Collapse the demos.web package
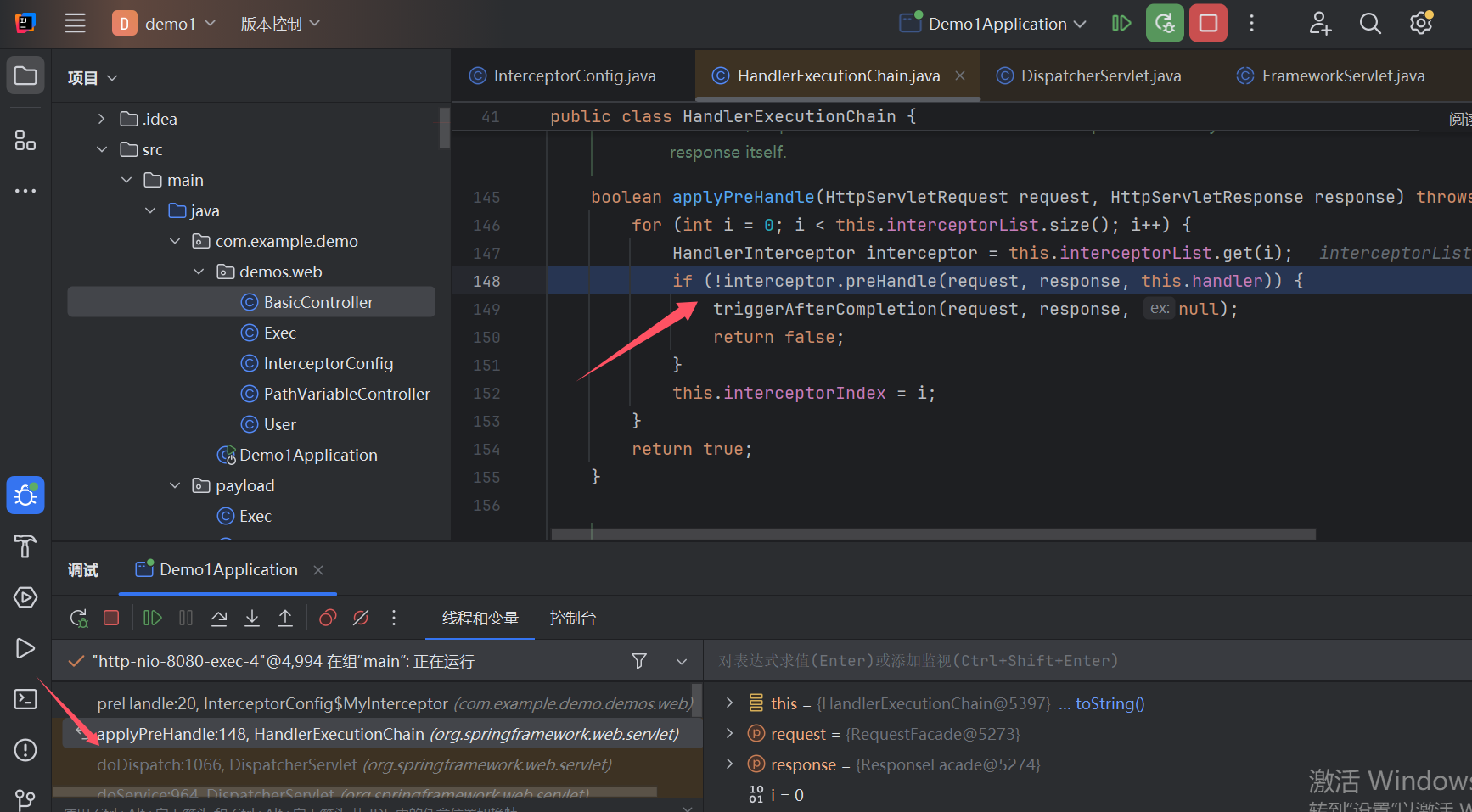Screen dimensions: 1472x812 click(x=199, y=272)
